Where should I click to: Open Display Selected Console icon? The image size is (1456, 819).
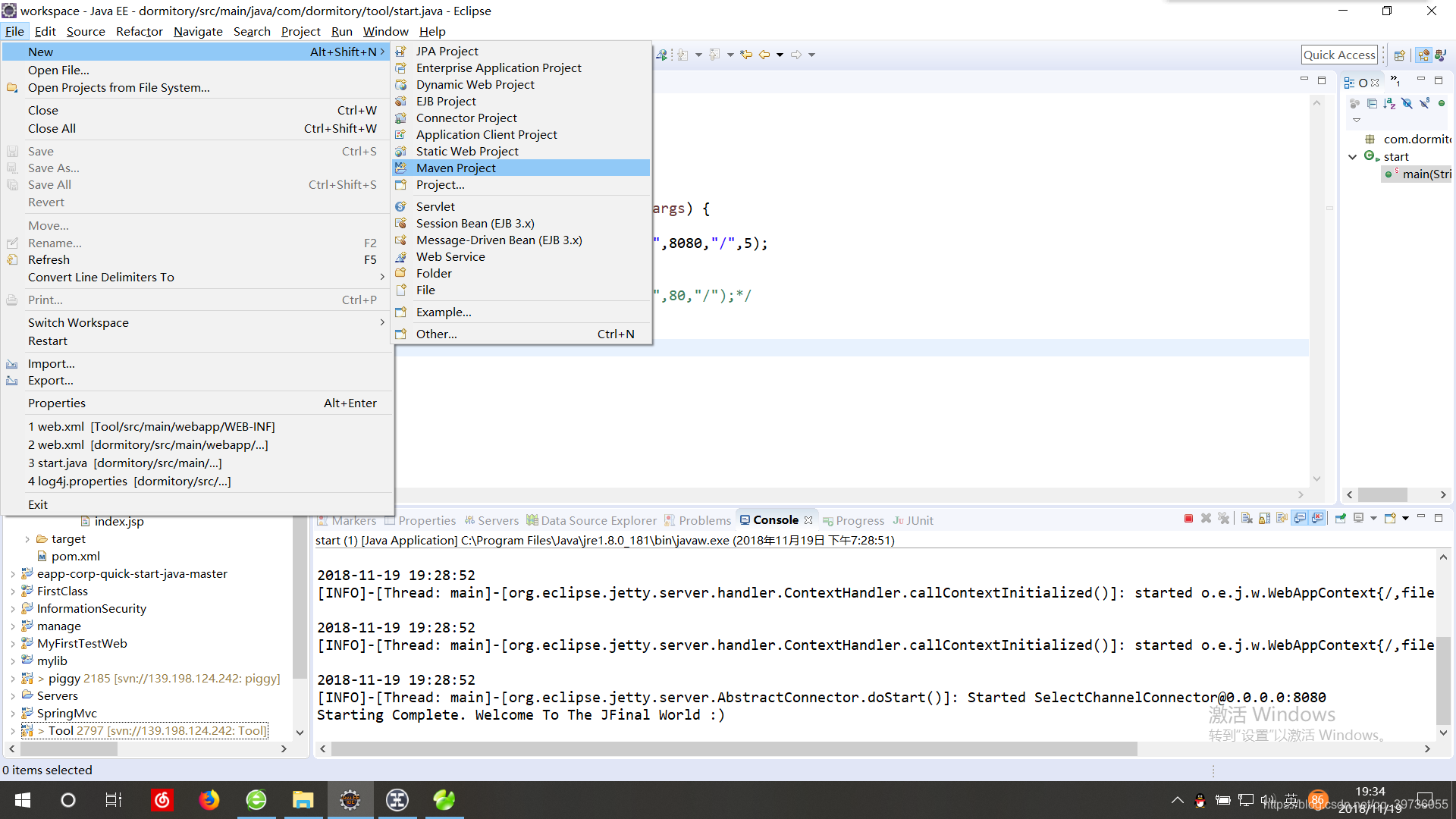[x=1359, y=519]
